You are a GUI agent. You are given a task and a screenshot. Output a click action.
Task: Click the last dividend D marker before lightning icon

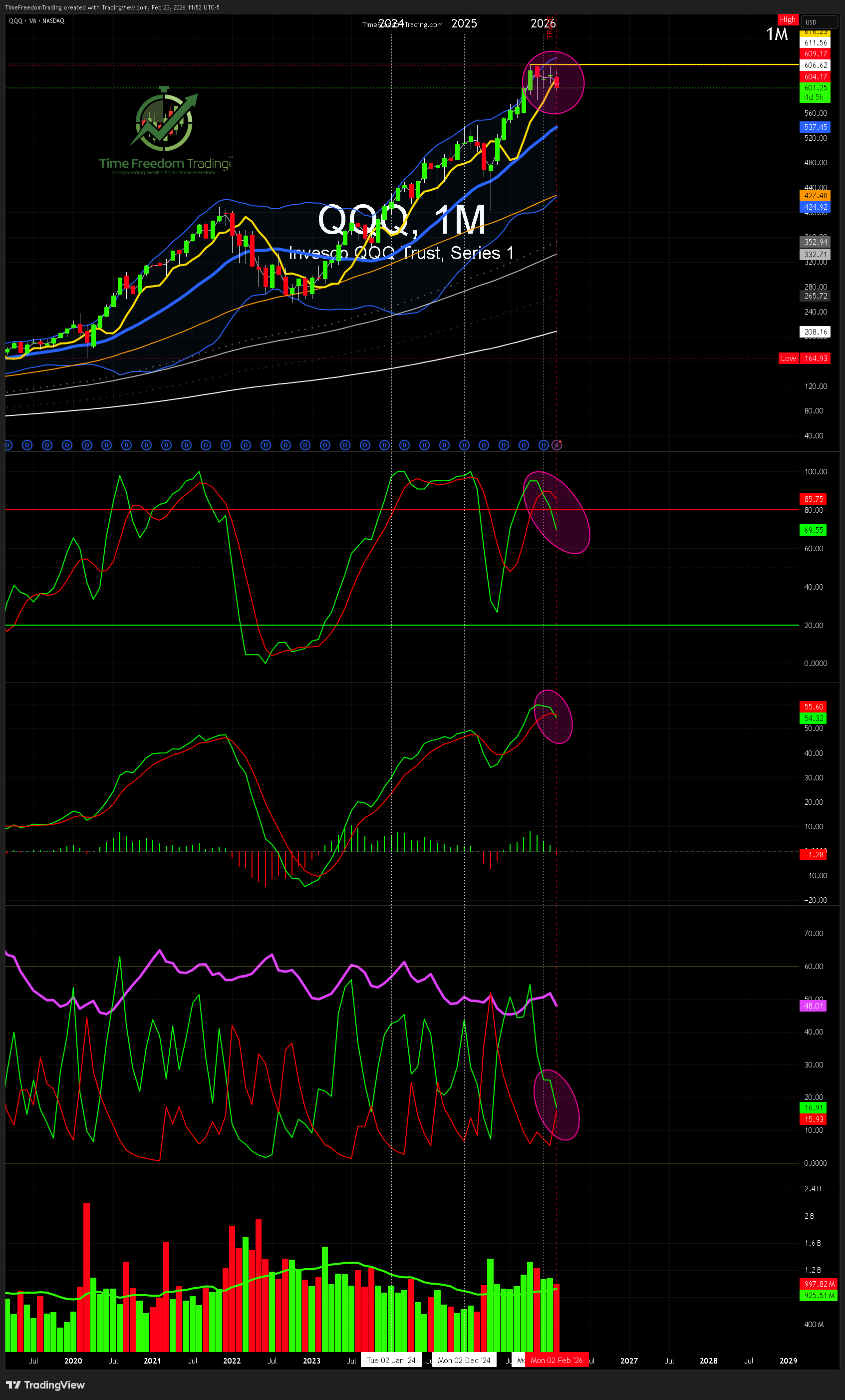[x=544, y=445]
